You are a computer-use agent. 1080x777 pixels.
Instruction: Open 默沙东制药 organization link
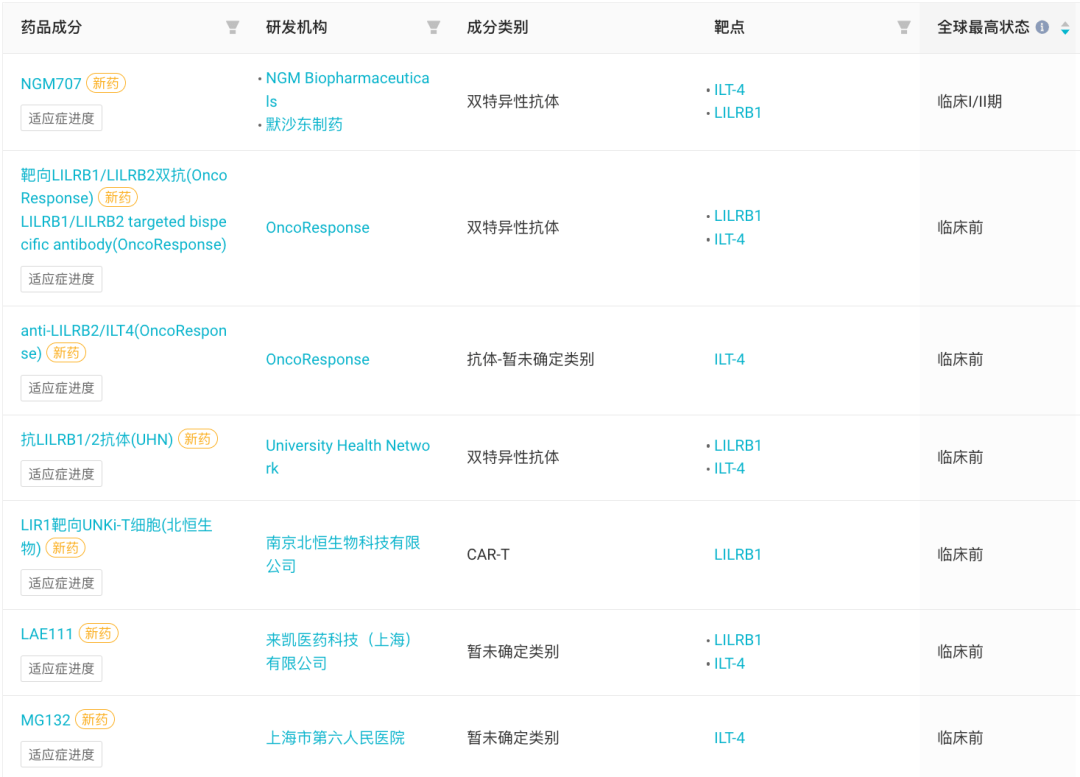[304, 124]
